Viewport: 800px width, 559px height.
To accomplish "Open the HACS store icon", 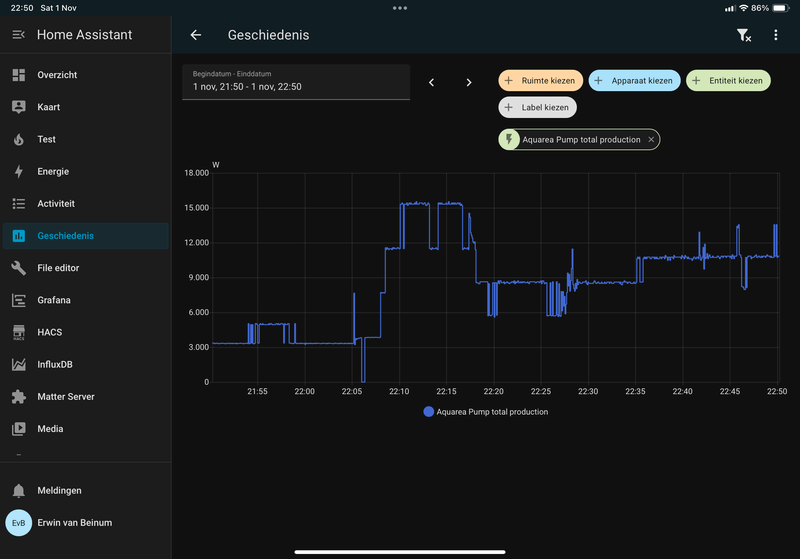I will coord(18,332).
